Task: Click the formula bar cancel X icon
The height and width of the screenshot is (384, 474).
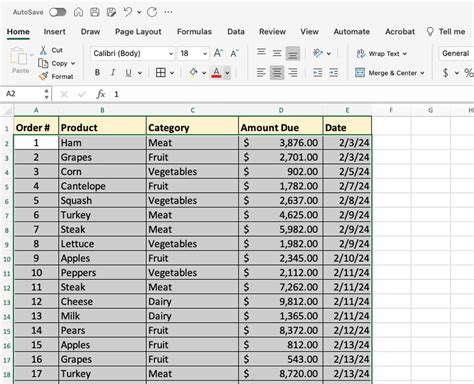Action: click(64, 94)
